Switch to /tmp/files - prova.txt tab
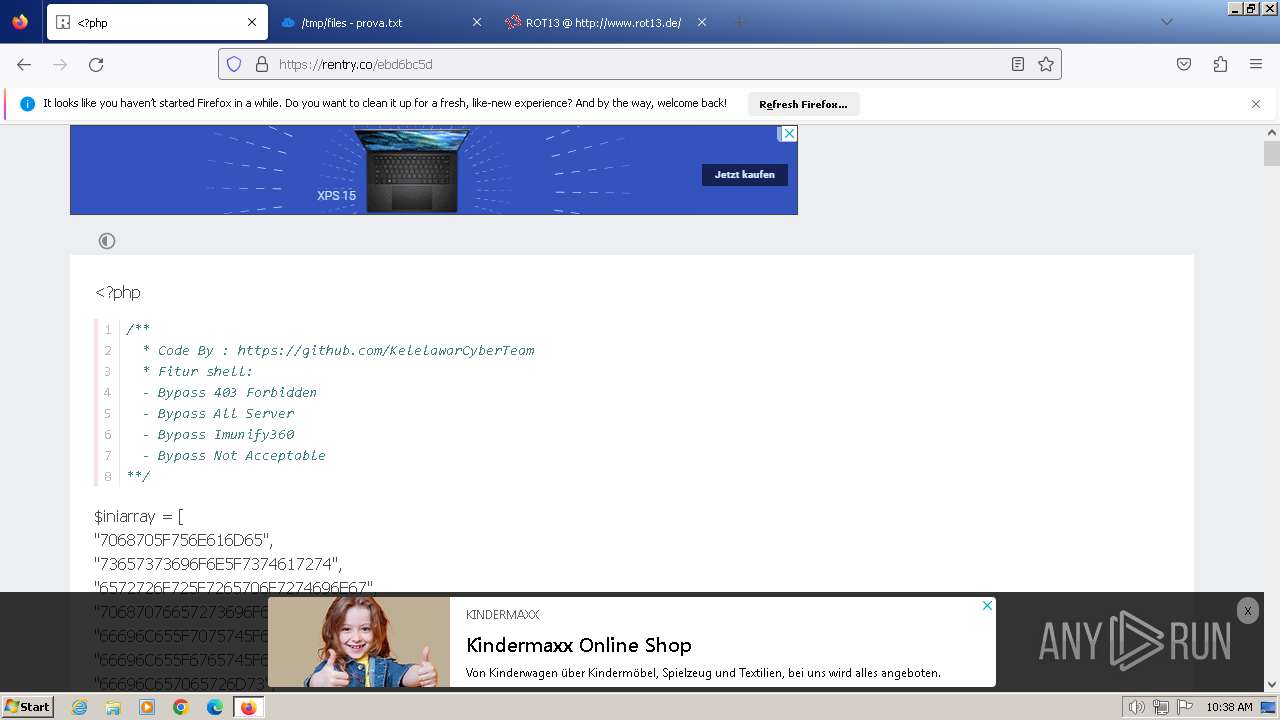 [x=381, y=22]
